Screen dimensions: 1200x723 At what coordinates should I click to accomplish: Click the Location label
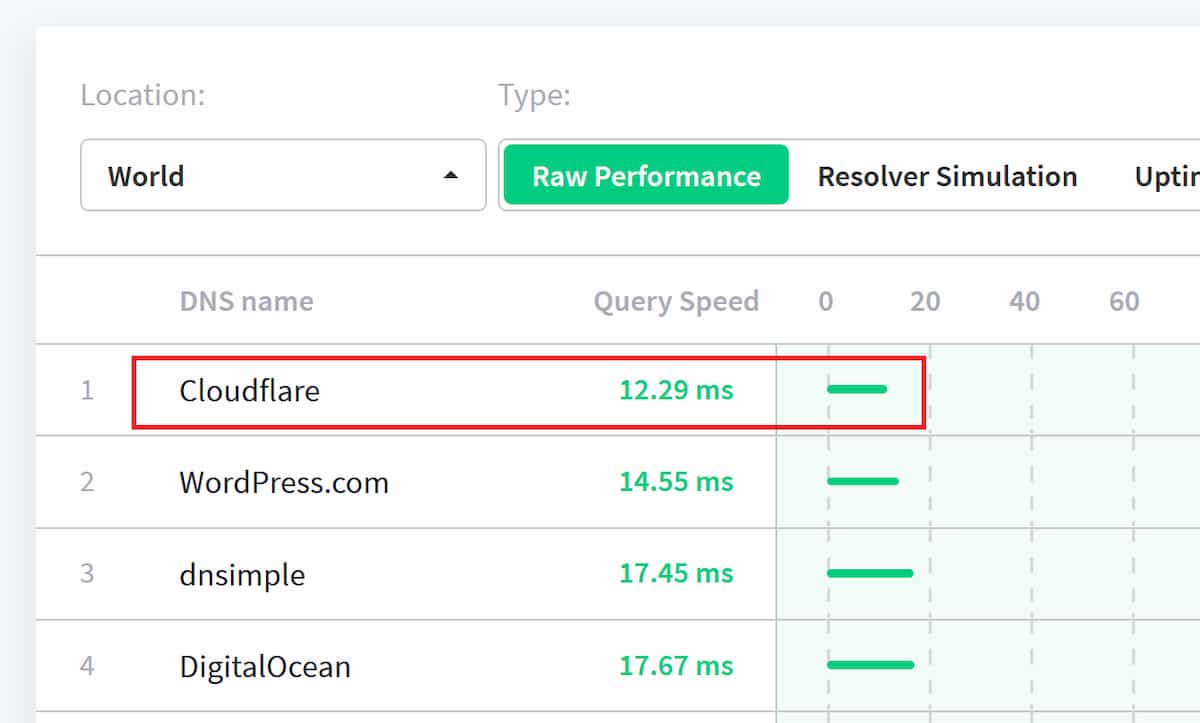[x=142, y=96]
